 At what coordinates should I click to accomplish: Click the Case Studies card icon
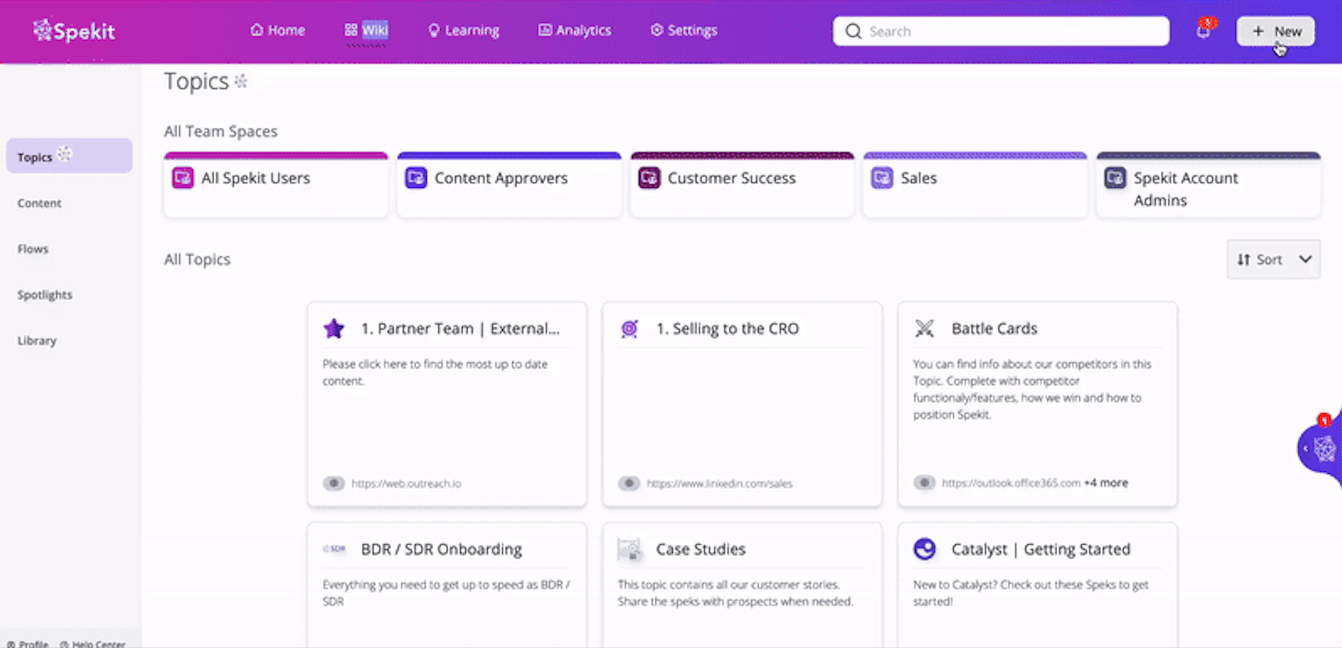coord(629,549)
